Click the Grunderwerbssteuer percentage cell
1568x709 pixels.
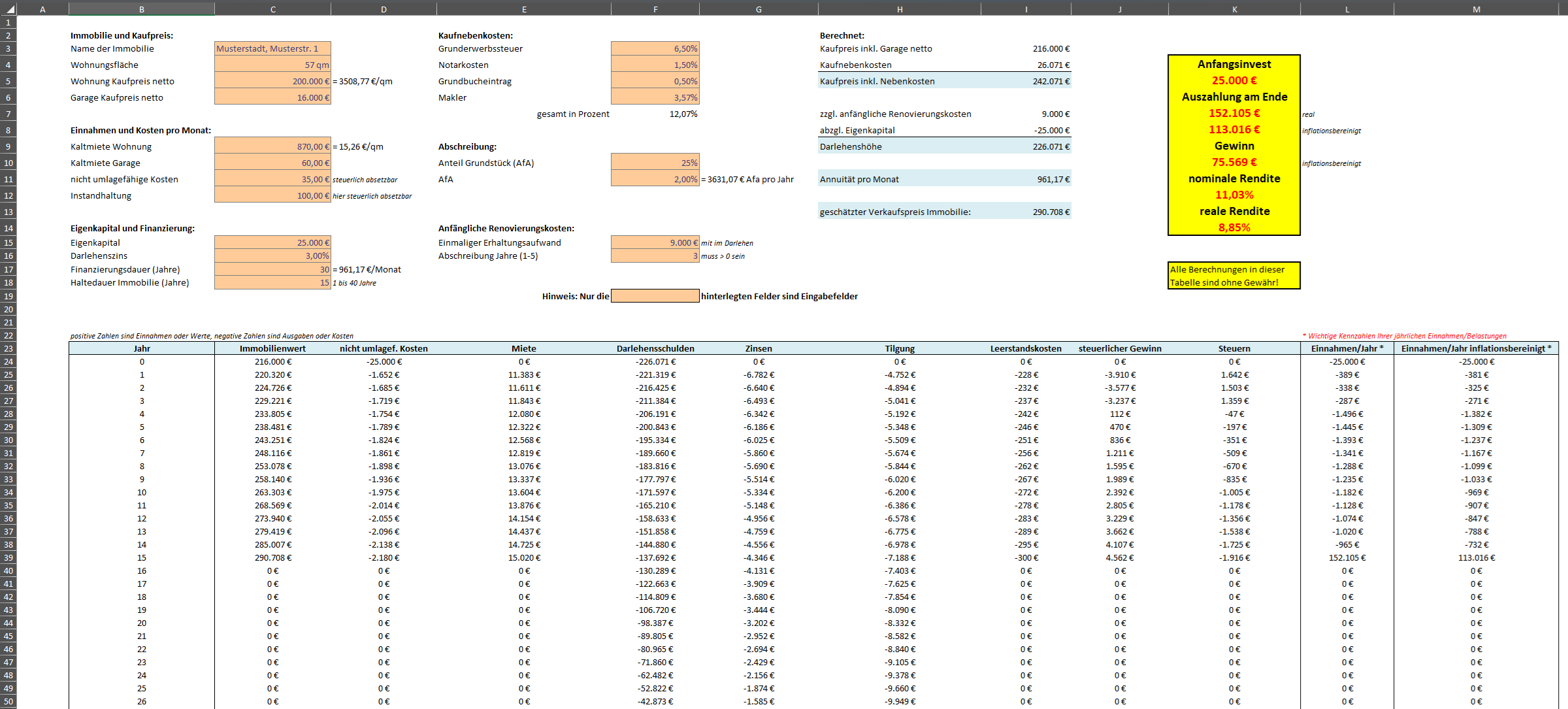coord(654,48)
